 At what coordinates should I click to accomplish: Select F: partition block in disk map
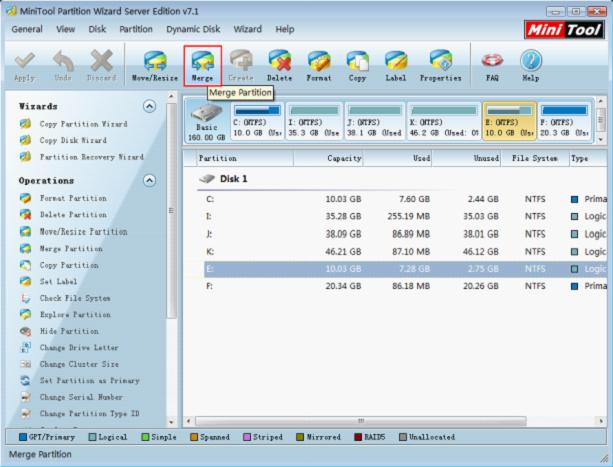[565, 121]
